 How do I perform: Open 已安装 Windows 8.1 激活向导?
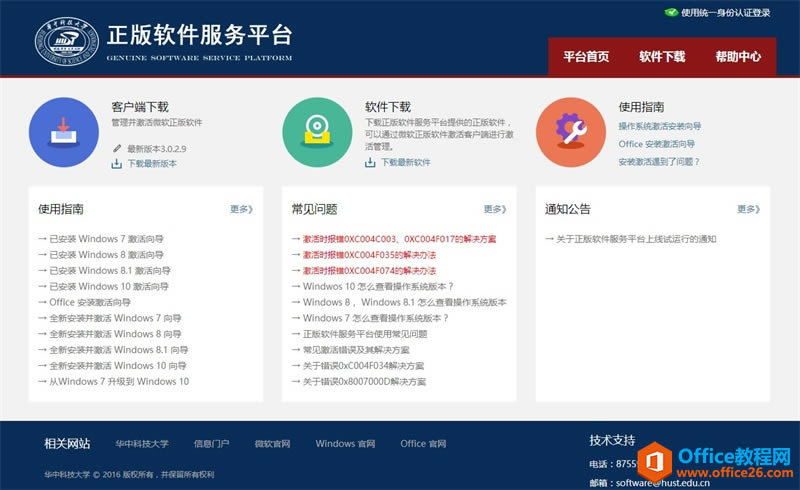click(110, 271)
